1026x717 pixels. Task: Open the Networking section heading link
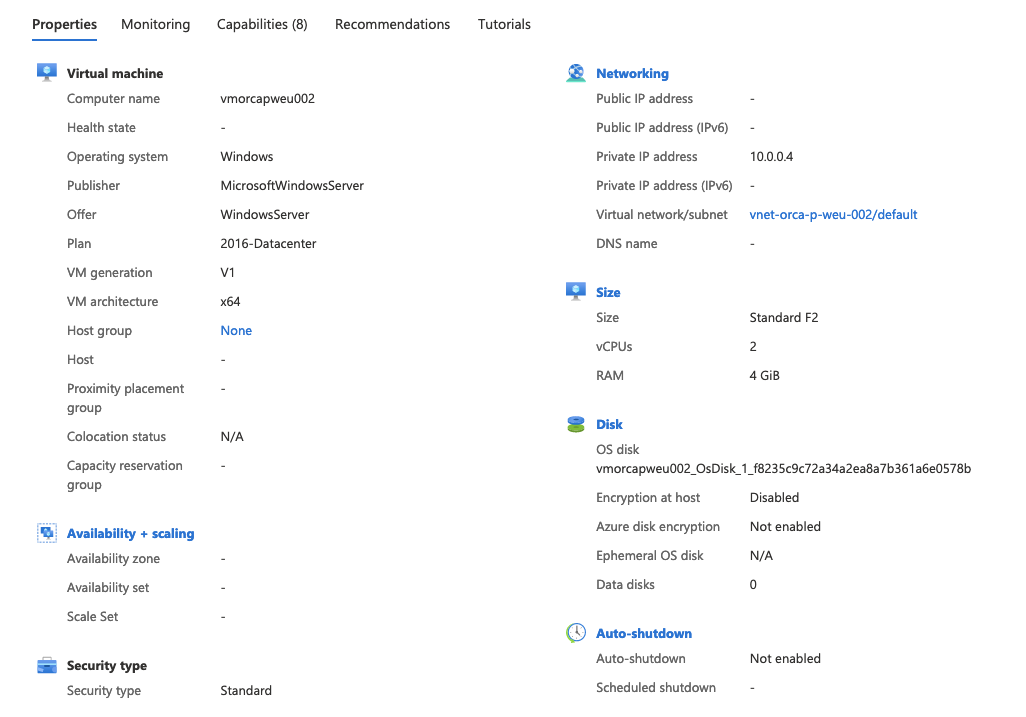pos(632,73)
